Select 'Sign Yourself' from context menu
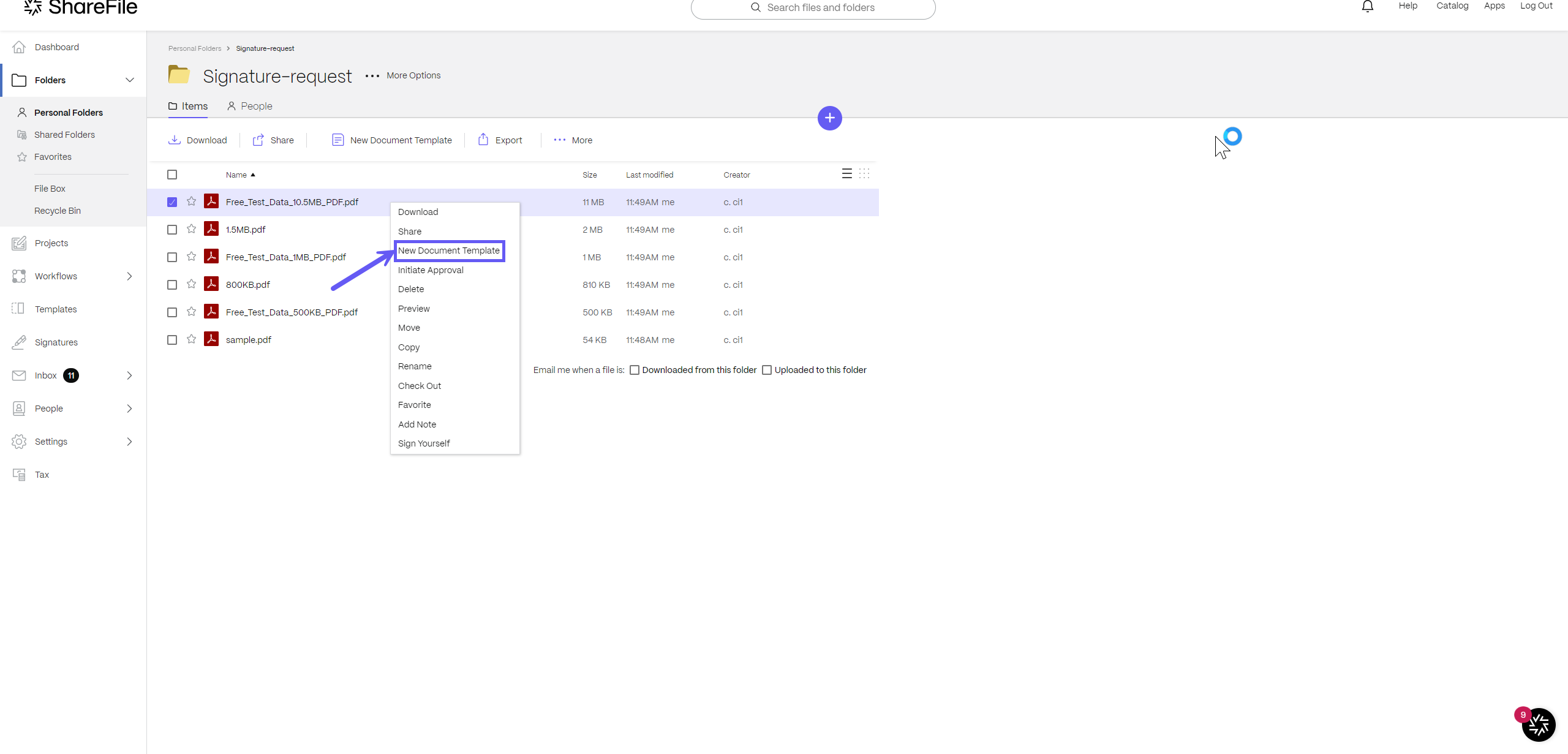 [x=423, y=443]
